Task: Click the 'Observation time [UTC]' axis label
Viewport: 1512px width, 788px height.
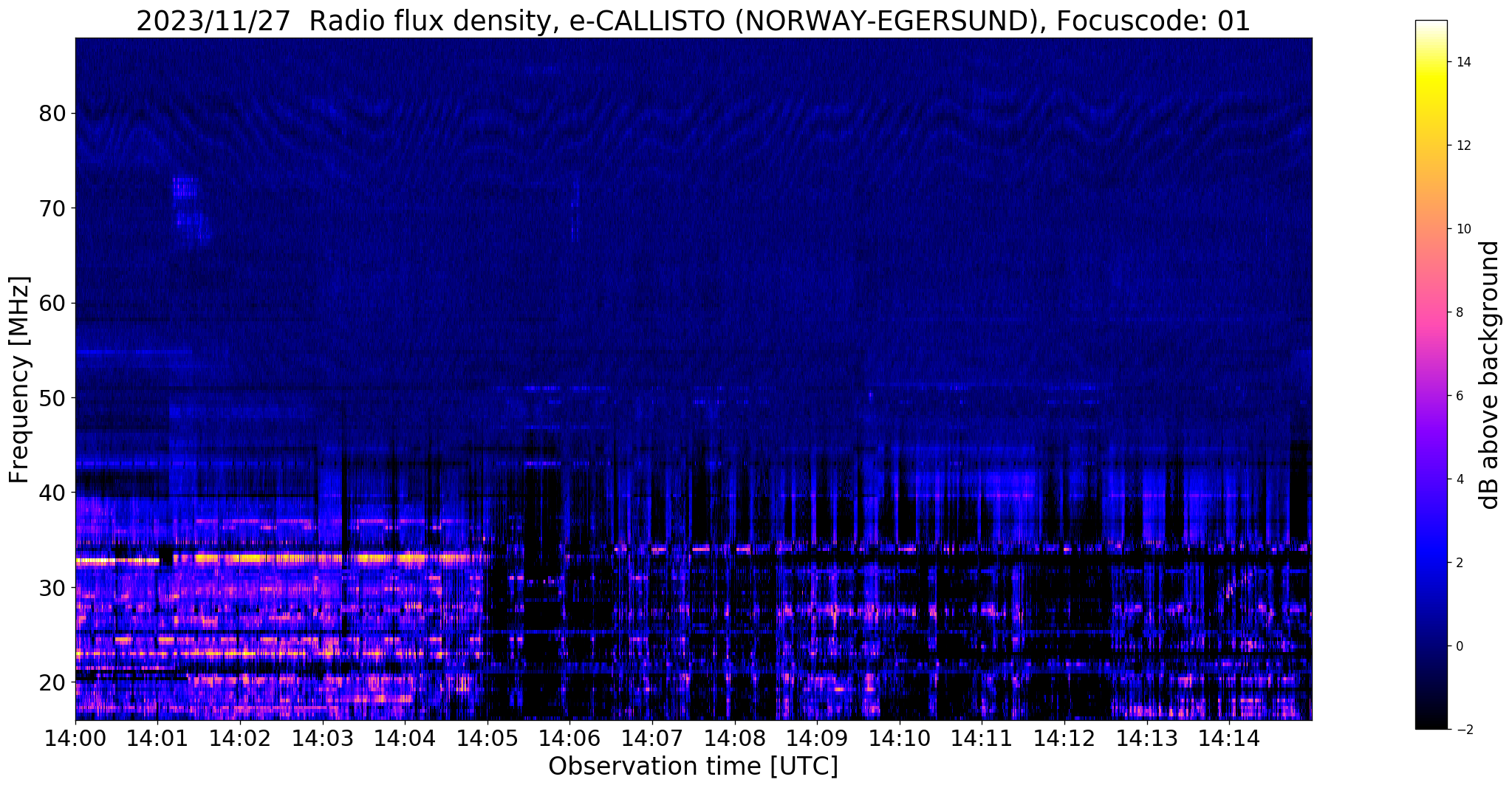Action: 693,767
